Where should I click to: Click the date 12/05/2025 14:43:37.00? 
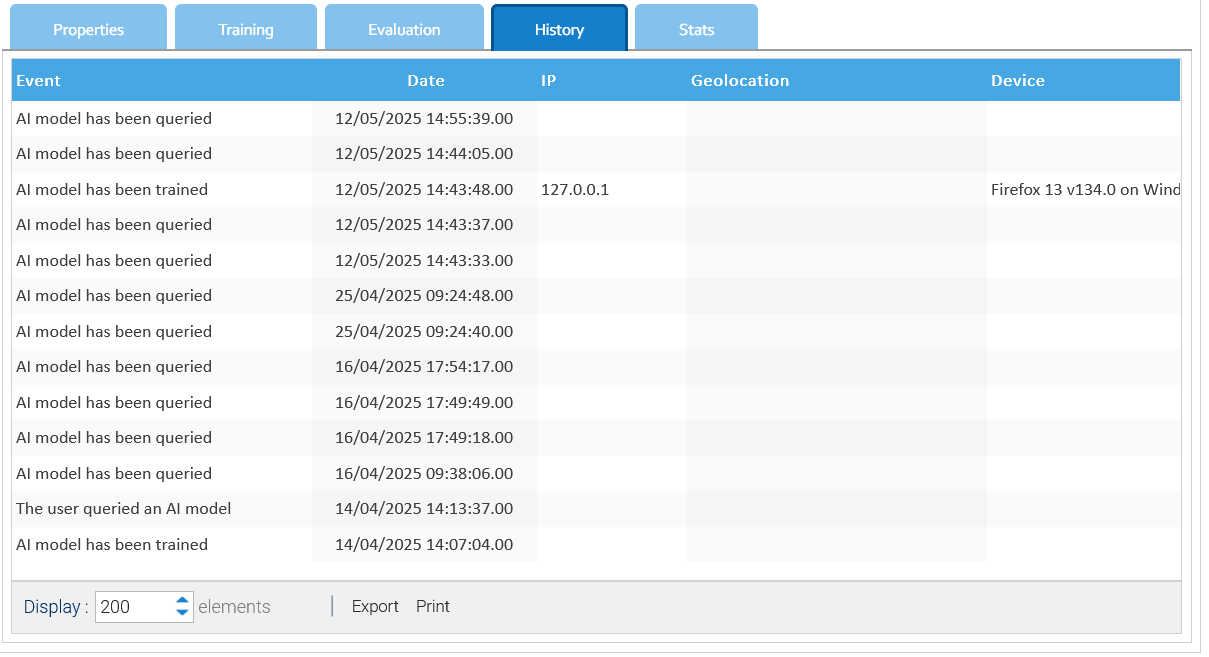[424, 225]
